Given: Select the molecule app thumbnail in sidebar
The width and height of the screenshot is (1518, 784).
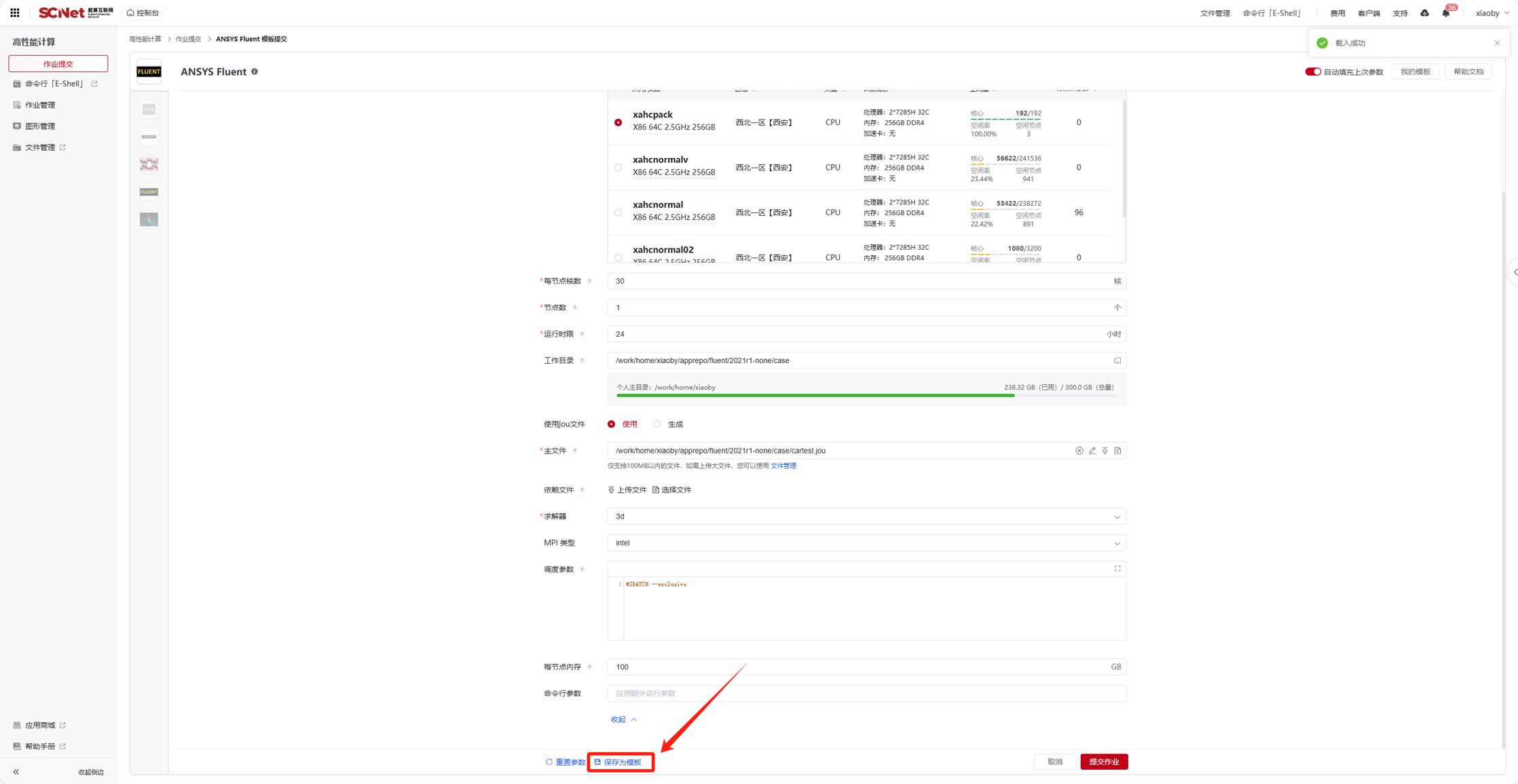Looking at the screenshot, I should [x=149, y=164].
